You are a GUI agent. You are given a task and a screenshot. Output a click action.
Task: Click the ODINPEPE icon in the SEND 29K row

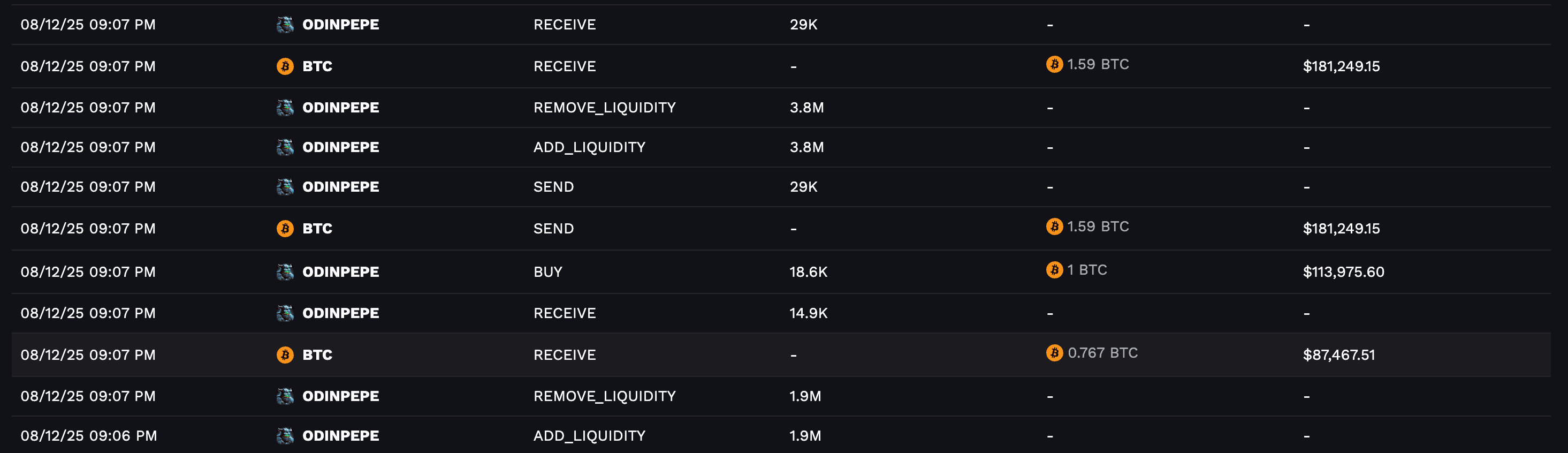[x=285, y=186]
